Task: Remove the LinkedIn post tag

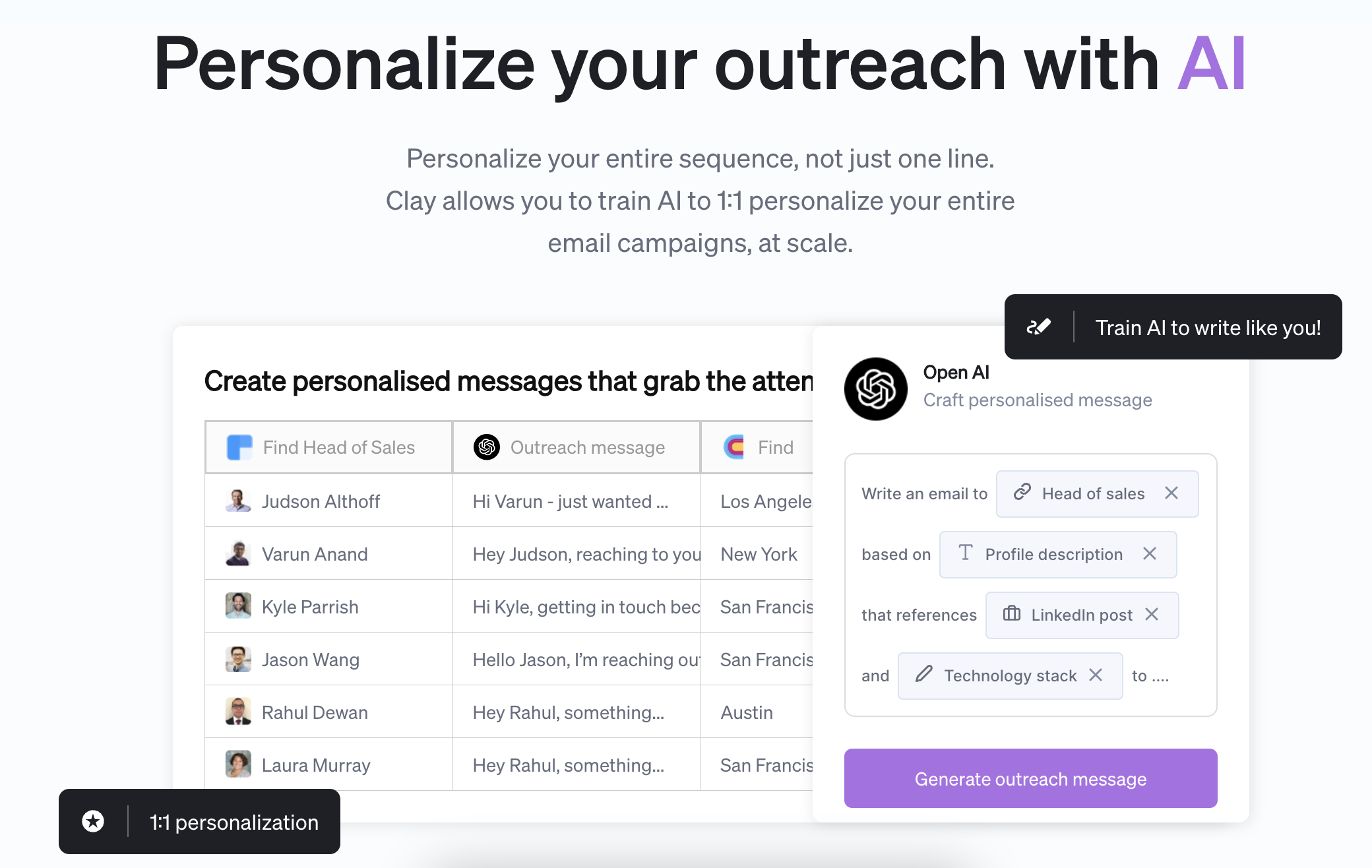Action: 1152,615
